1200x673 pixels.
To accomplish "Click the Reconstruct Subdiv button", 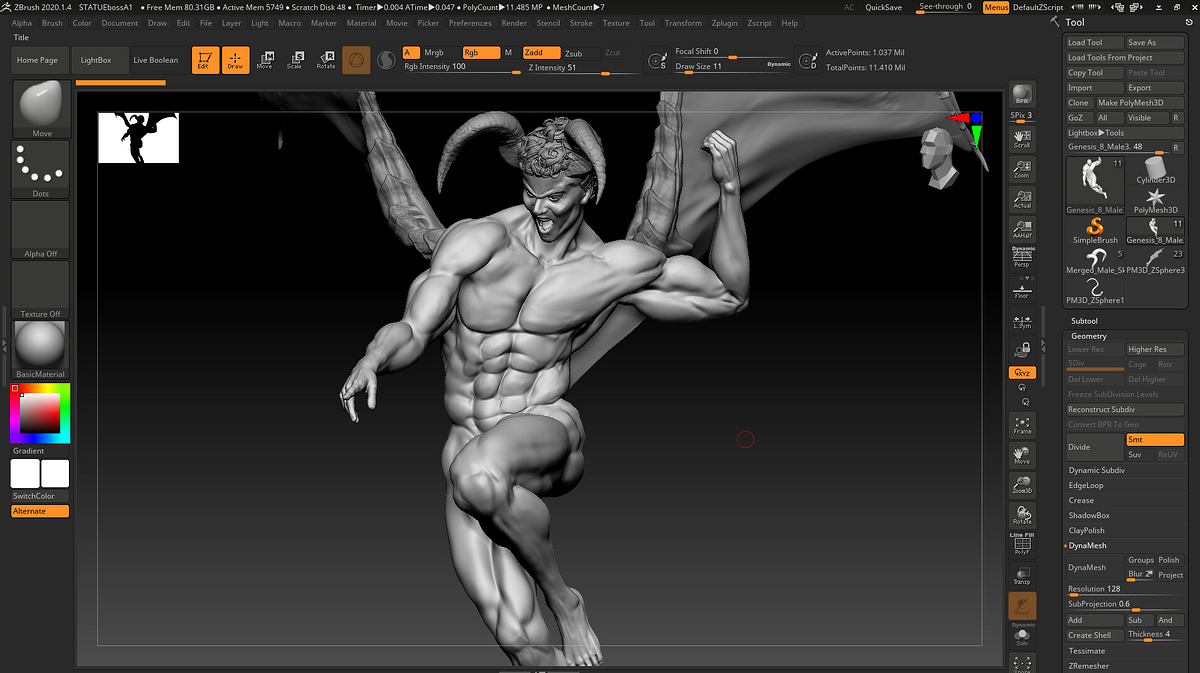I will pos(1125,410).
